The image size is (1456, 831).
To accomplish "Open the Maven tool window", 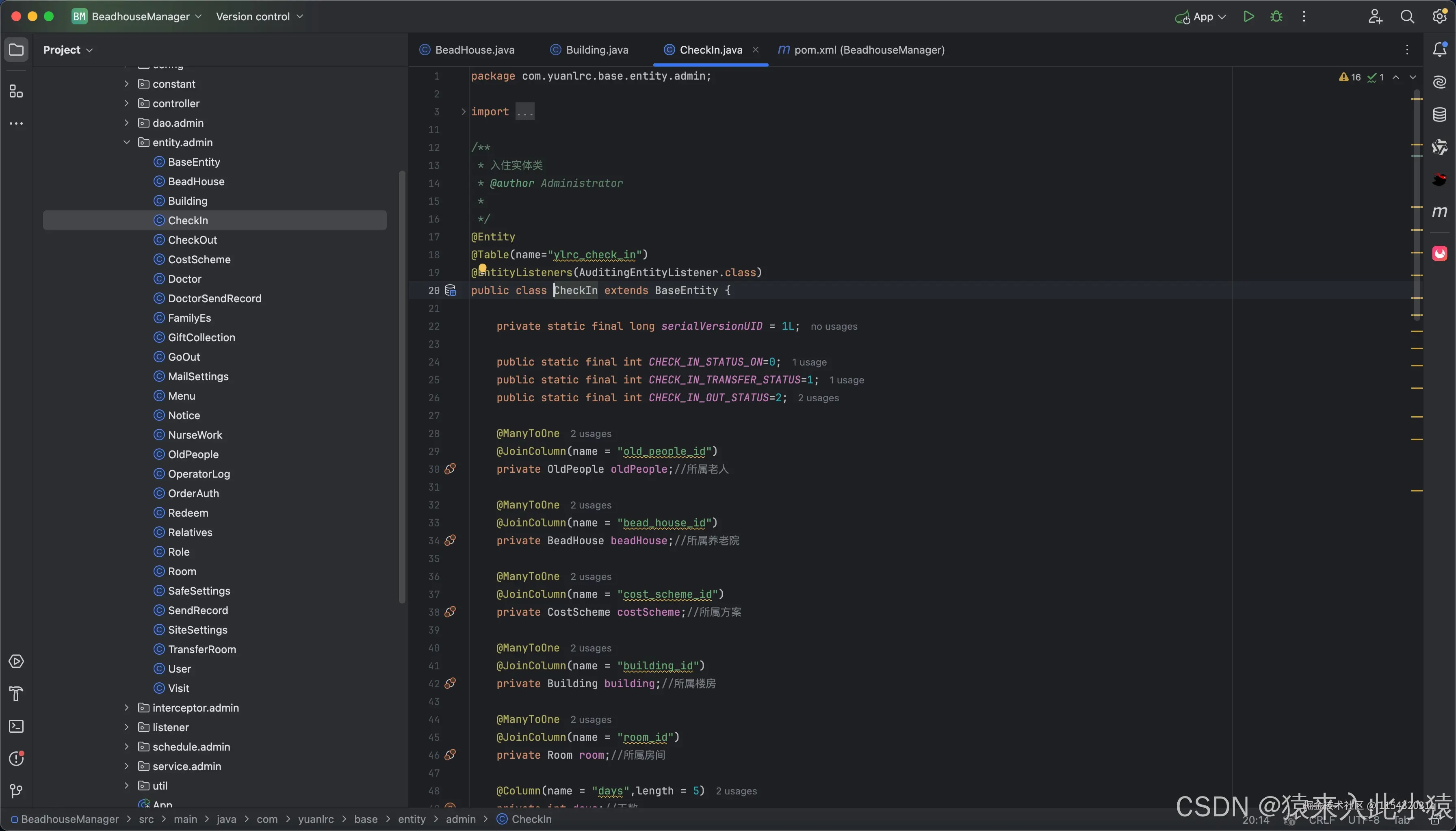I will 1439,212.
